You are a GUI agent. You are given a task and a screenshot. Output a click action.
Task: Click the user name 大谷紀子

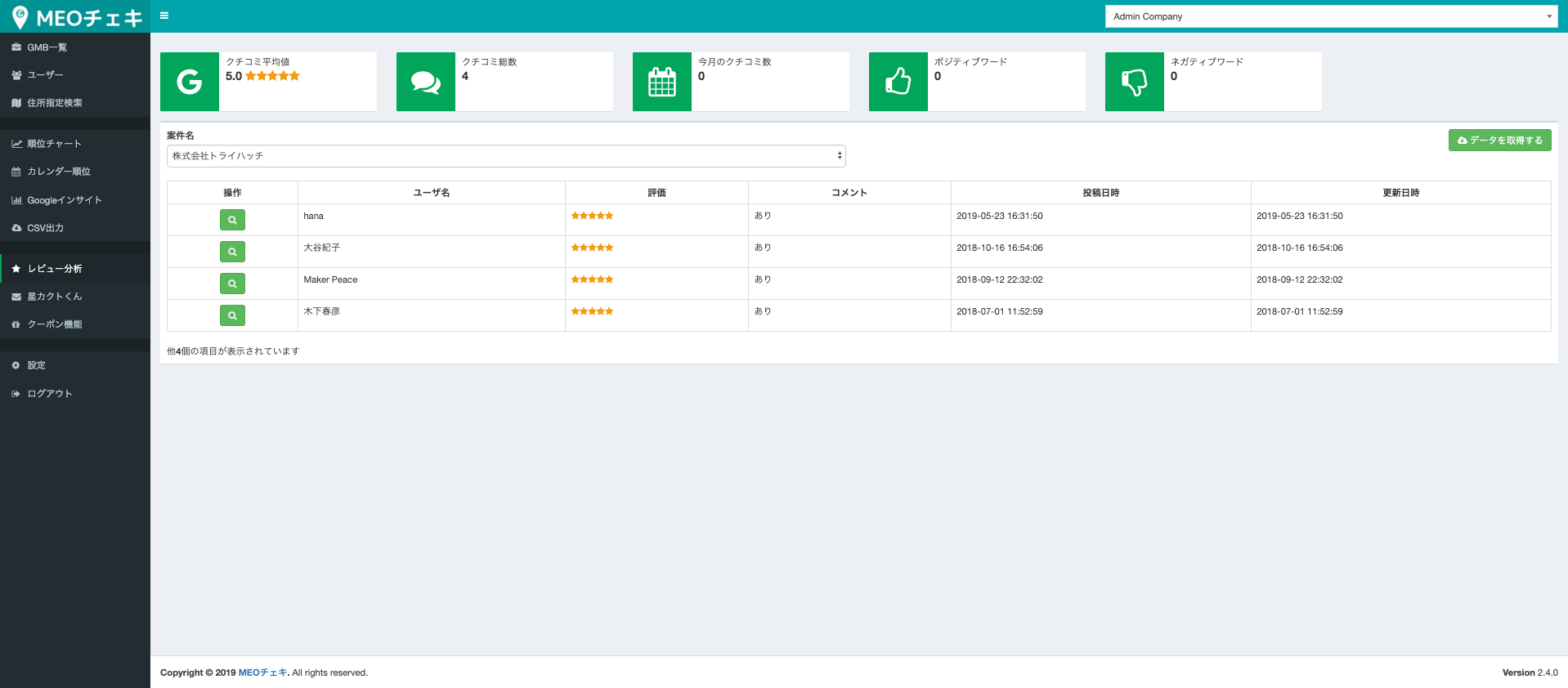[322, 248]
